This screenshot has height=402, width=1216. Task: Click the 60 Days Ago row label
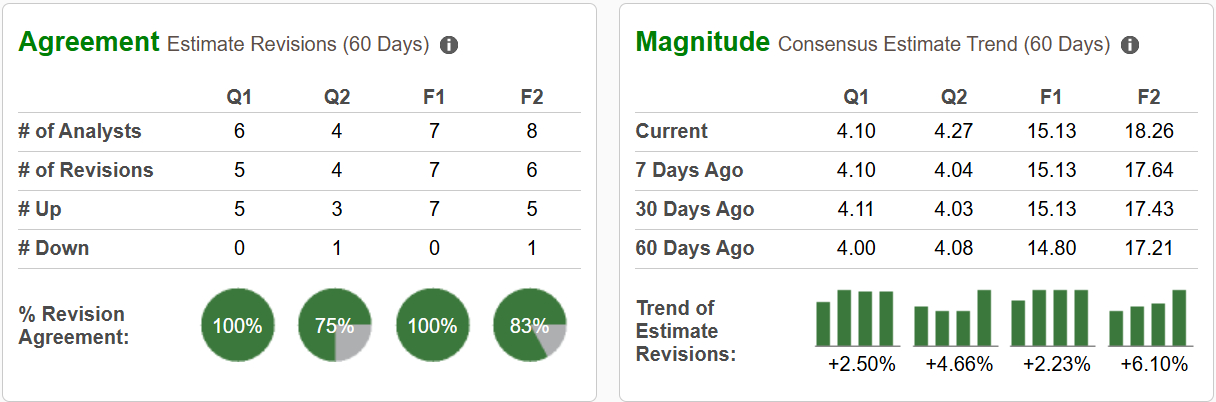tap(695, 248)
